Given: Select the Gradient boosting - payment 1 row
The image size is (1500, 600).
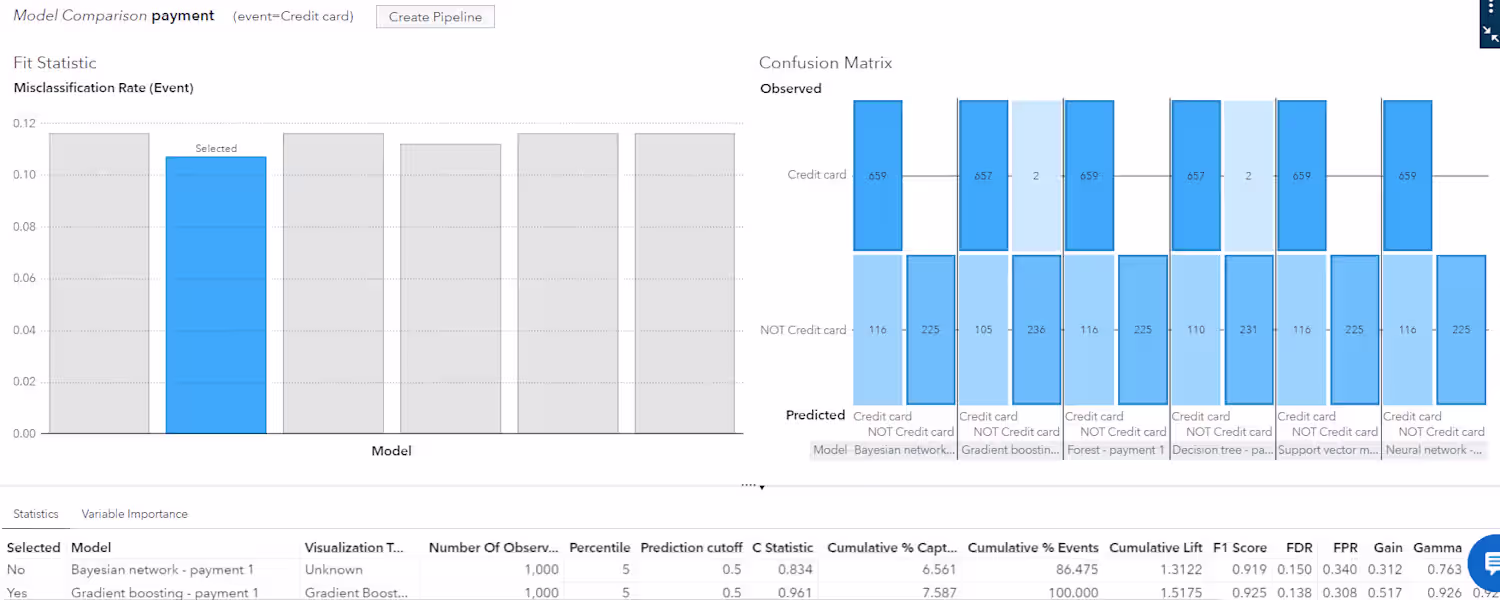Looking at the screenshot, I should (164, 593).
